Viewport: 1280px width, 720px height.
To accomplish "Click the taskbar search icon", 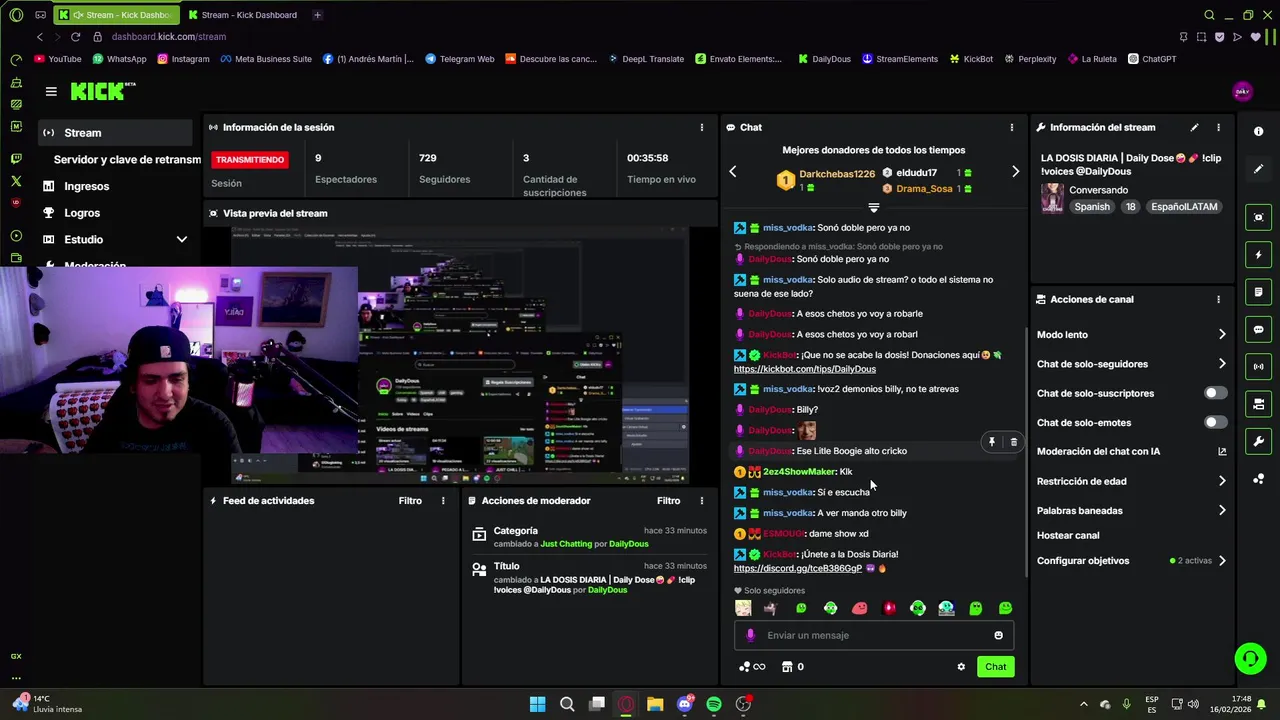I will coord(567,704).
